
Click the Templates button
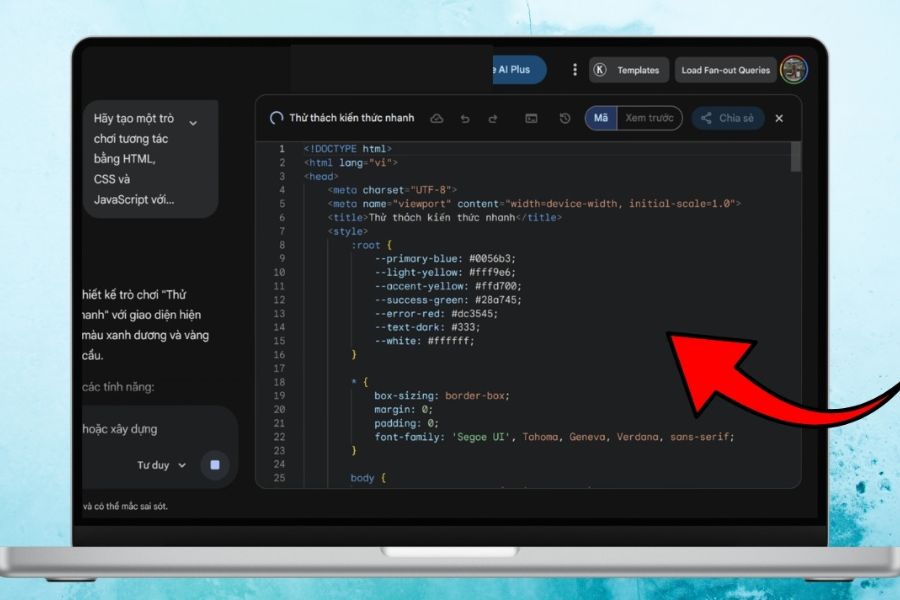[x=629, y=70]
